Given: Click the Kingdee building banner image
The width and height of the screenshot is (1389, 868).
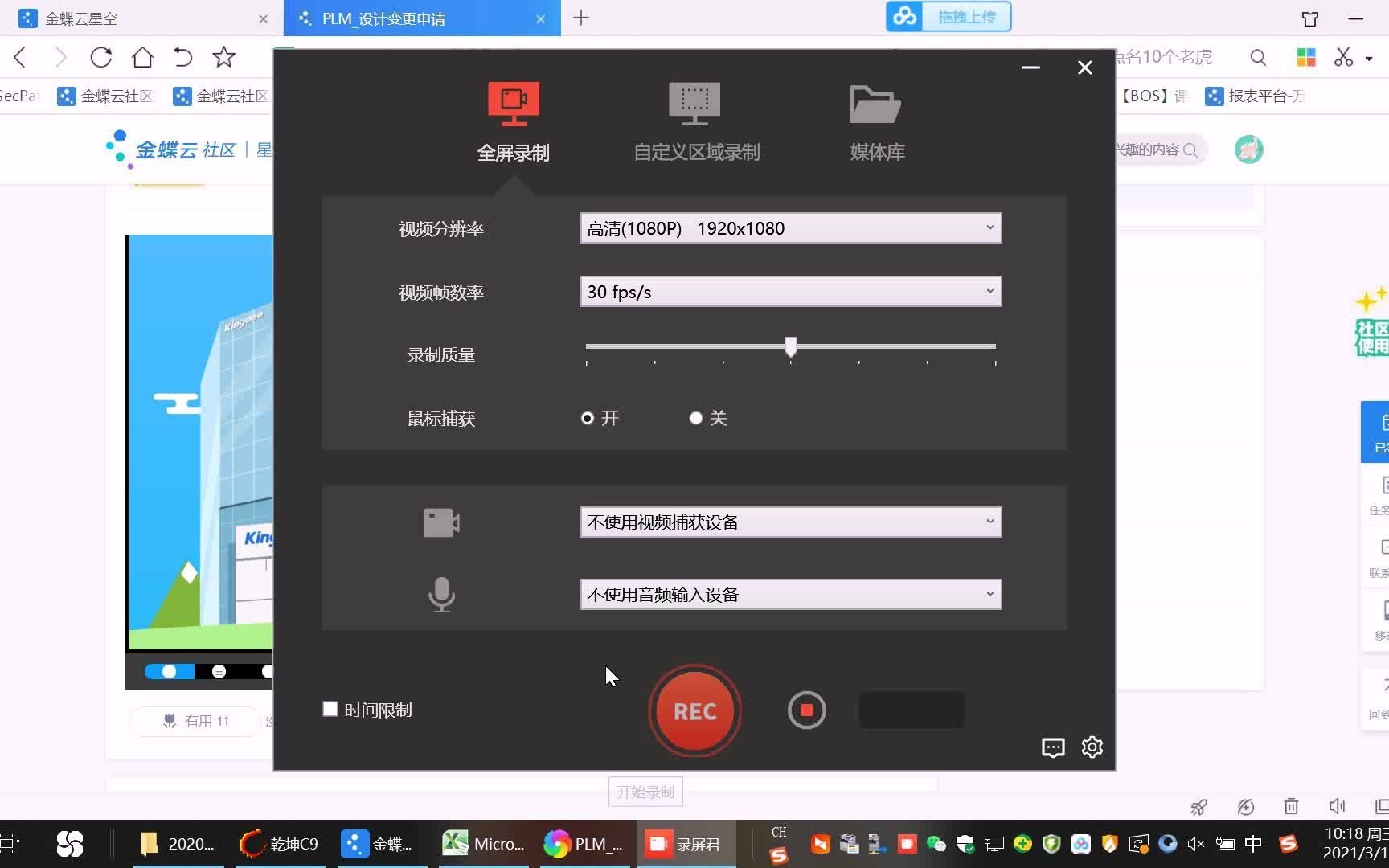Looking at the screenshot, I should [200, 442].
